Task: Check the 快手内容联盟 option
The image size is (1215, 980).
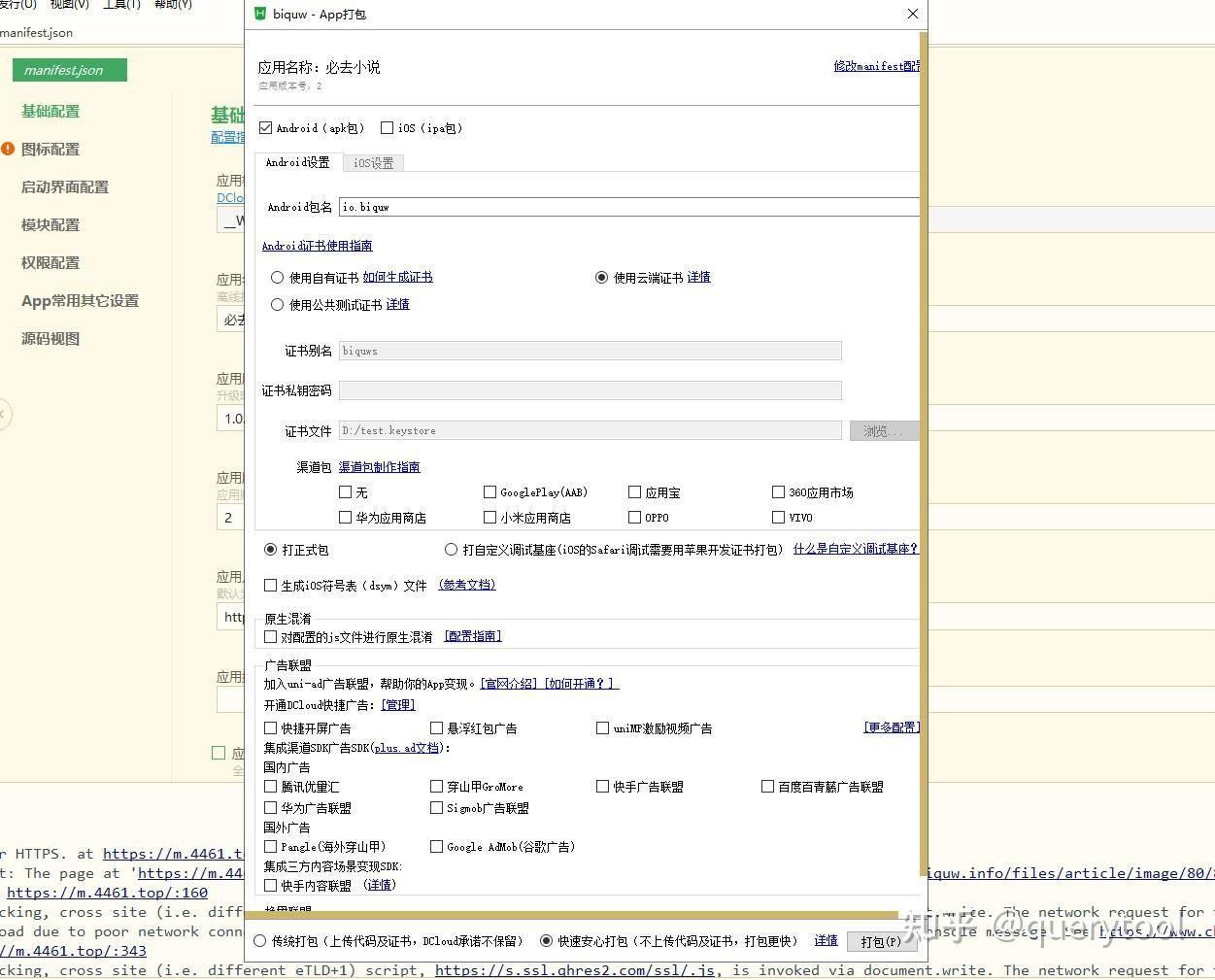Action: click(x=271, y=886)
